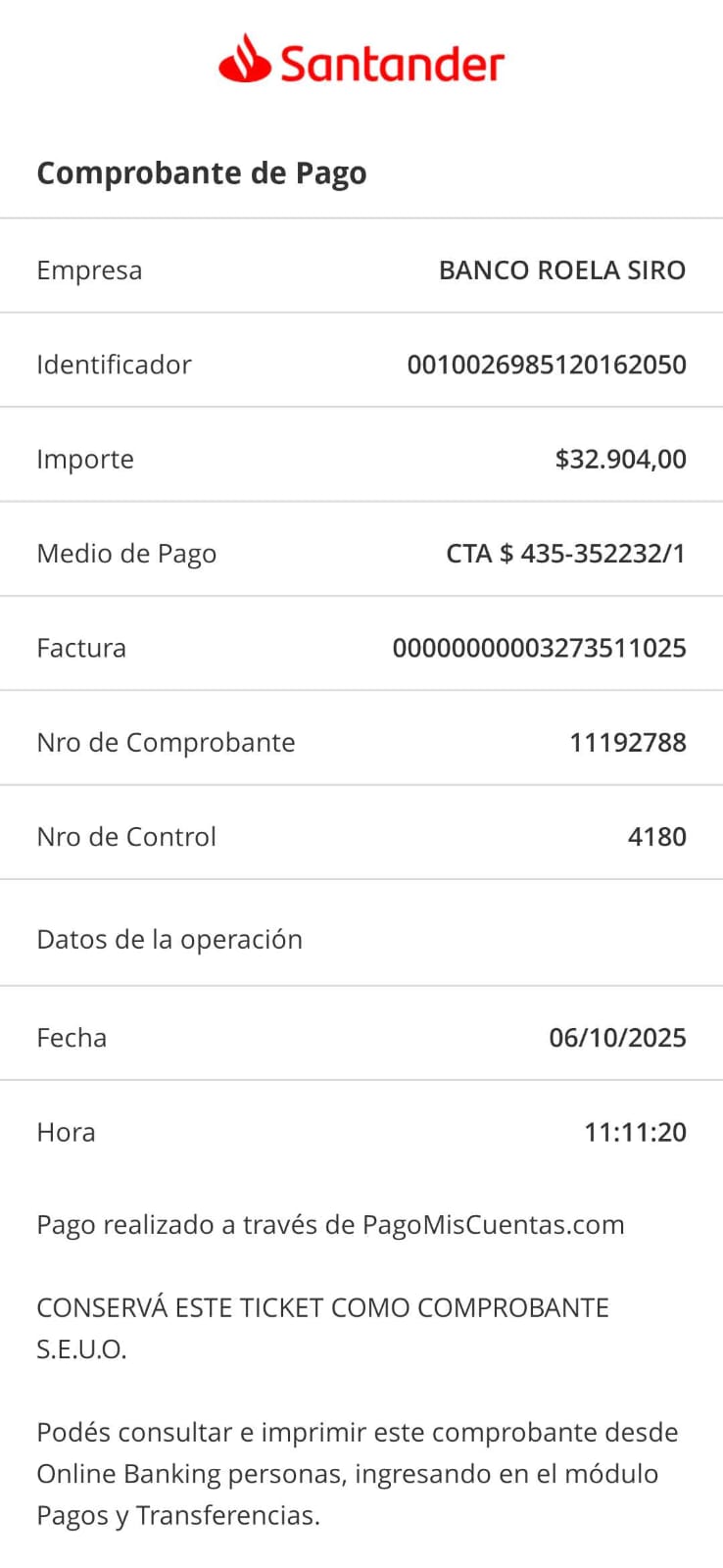Click the Santander flame logo icon

click(x=244, y=60)
